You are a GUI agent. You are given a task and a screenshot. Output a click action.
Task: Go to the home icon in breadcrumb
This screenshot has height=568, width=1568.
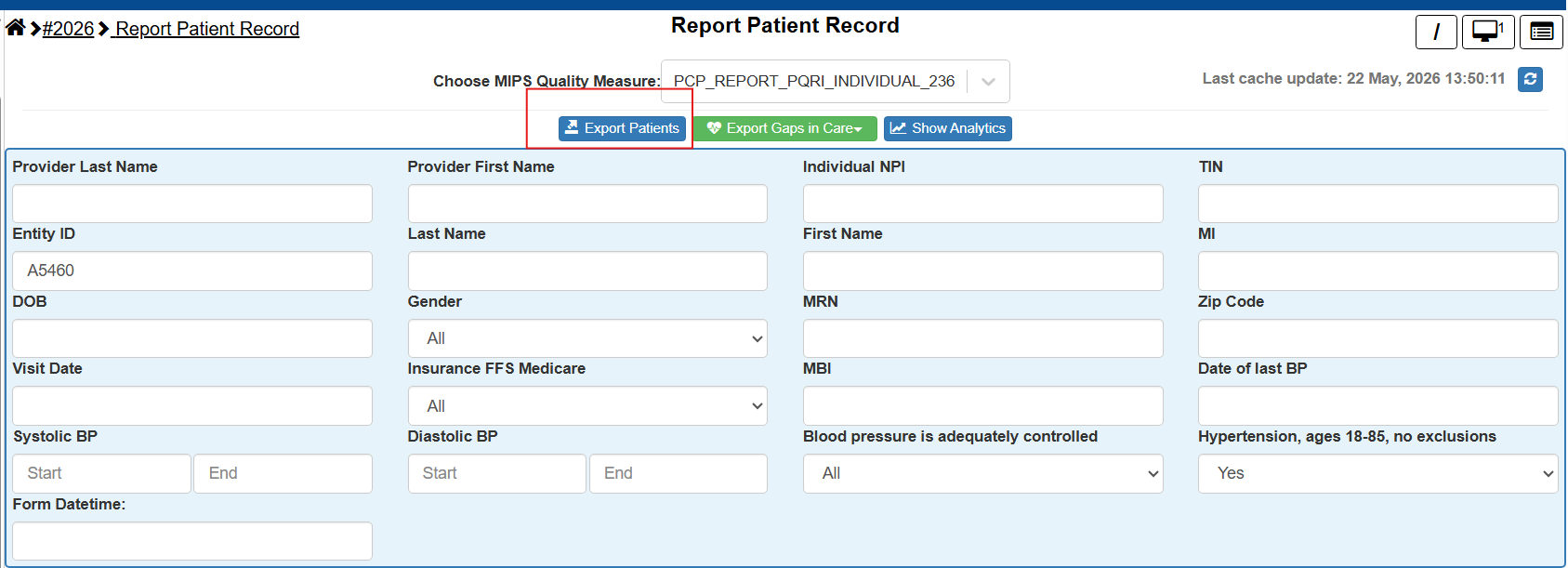16,28
